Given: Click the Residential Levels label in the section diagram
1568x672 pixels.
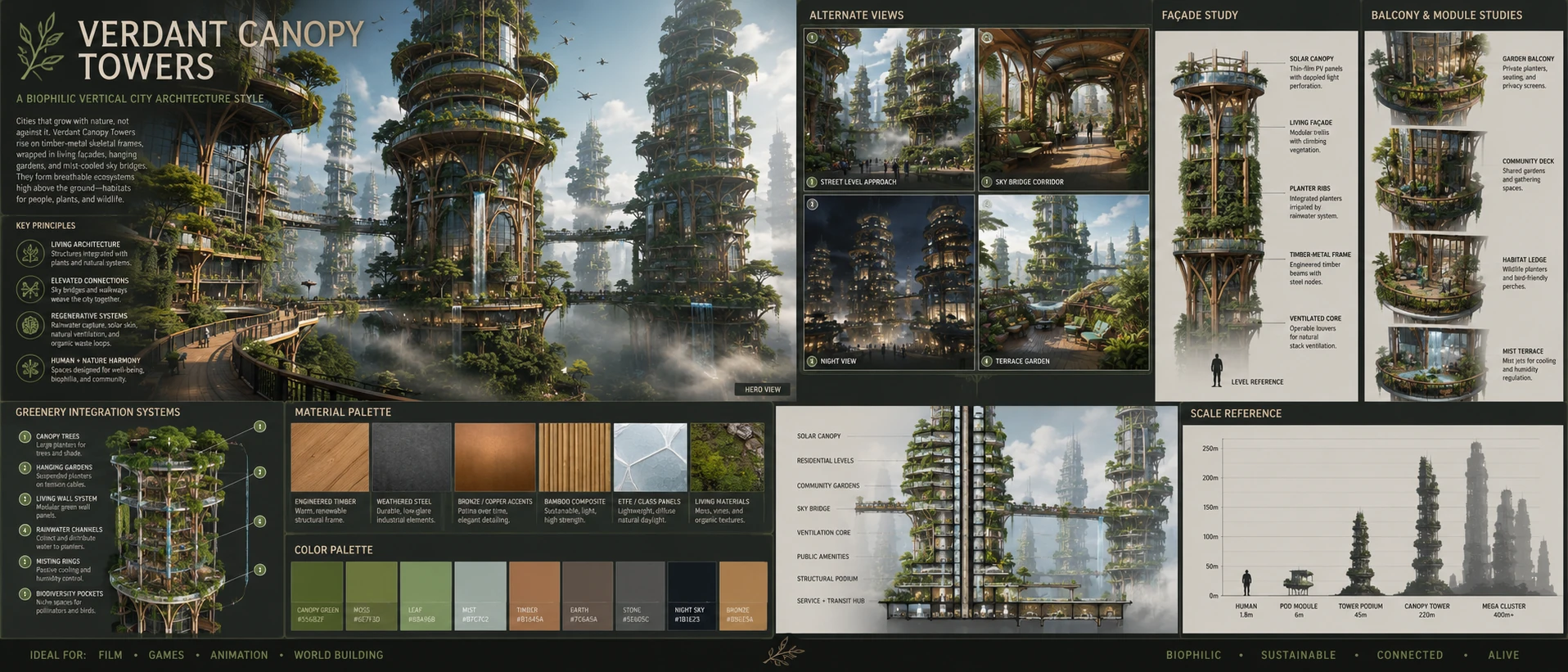Looking at the screenshot, I should (x=825, y=461).
